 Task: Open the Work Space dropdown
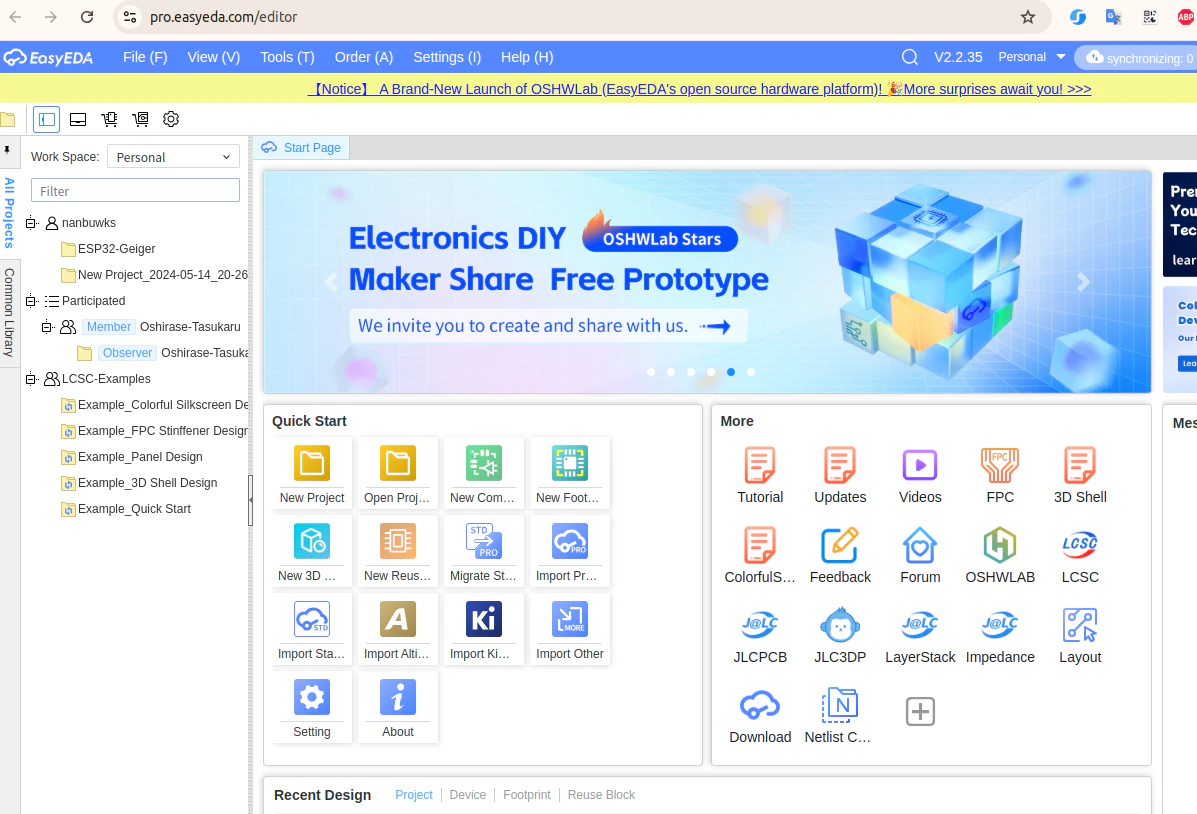pyautogui.click(x=173, y=157)
